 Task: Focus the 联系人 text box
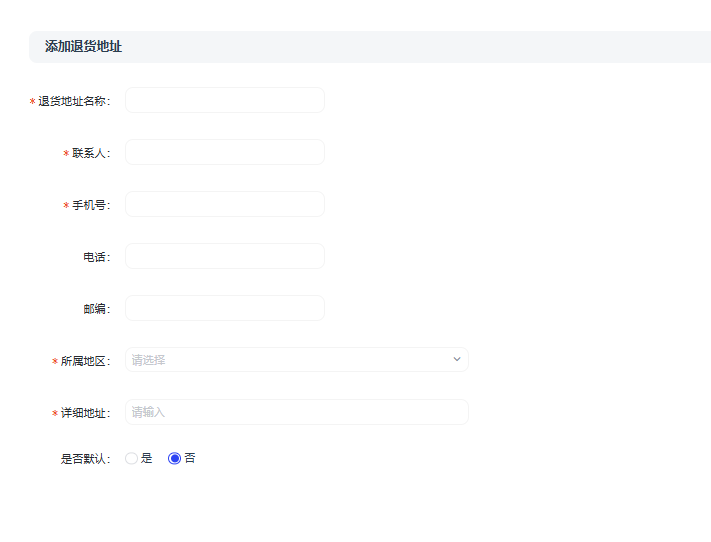tap(224, 152)
